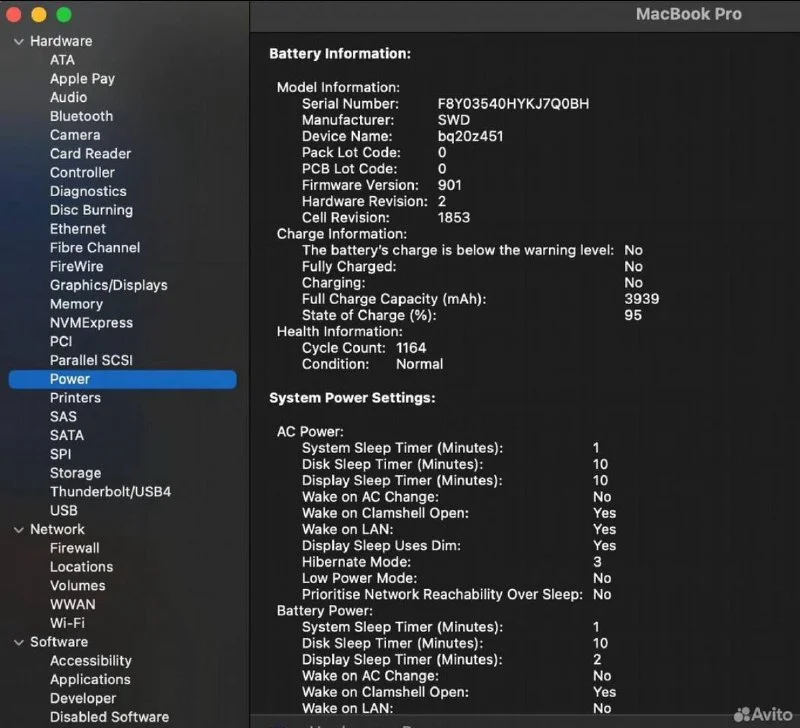The image size is (800, 728).
Task: Open the Storage sidebar entry
Action: [x=75, y=473]
